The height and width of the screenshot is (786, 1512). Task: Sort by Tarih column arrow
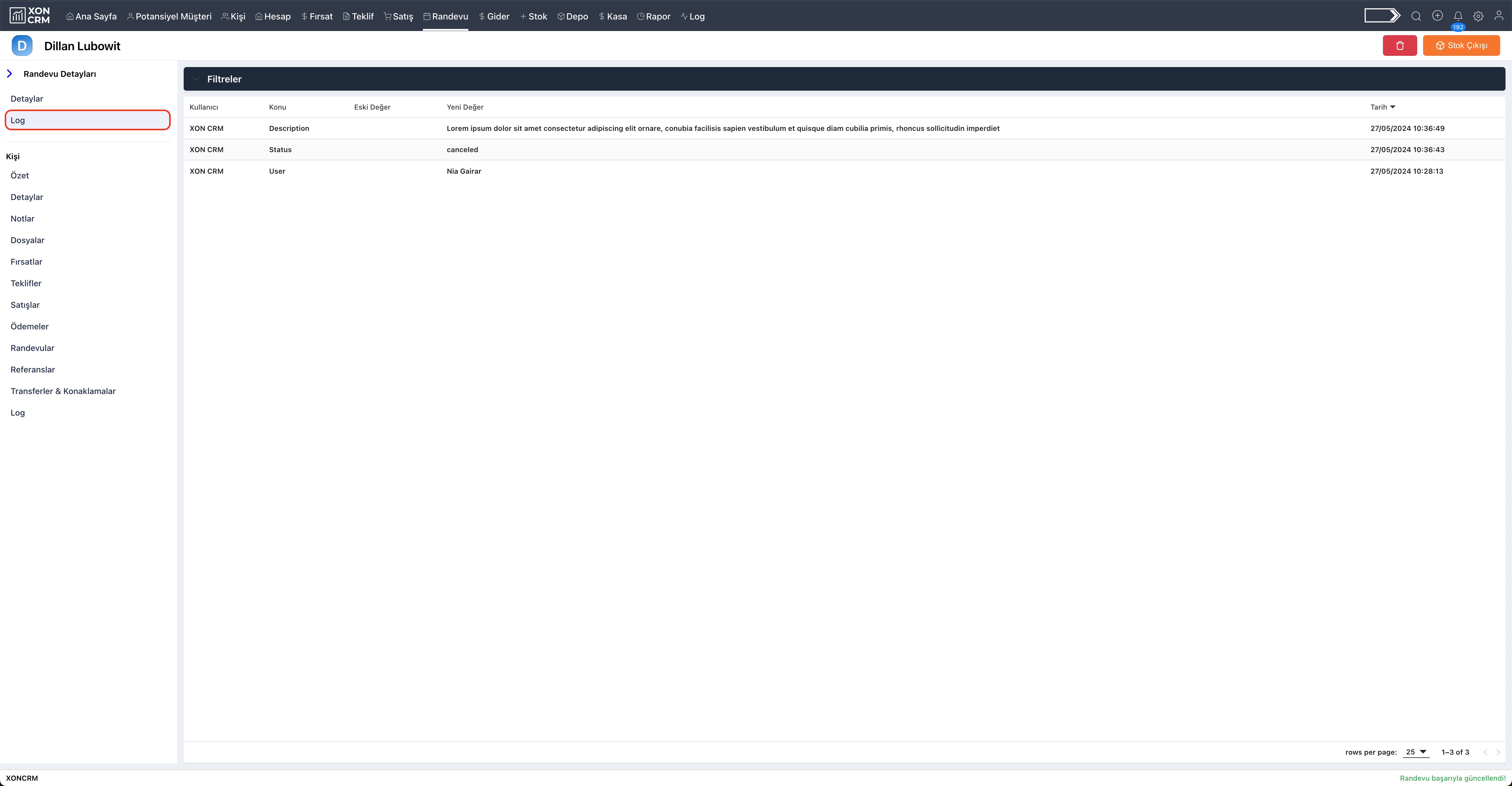coord(1392,107)
